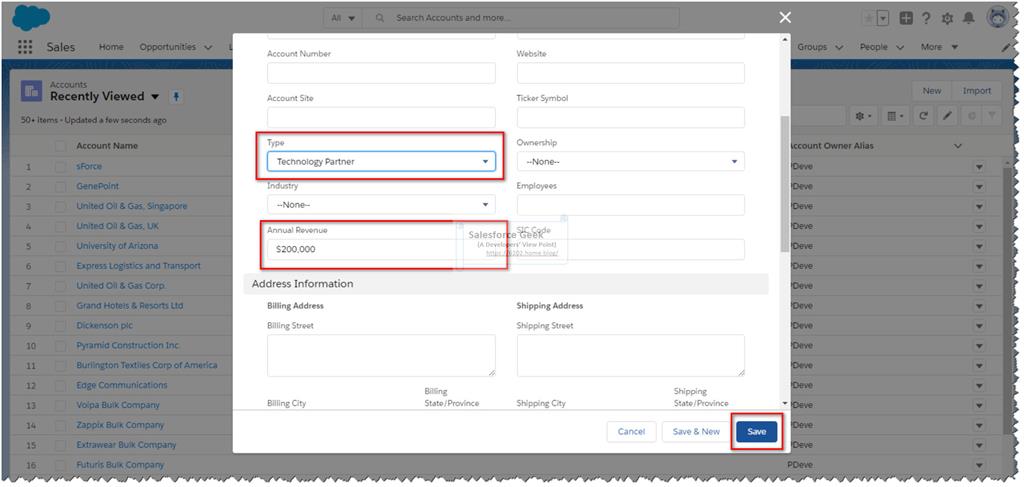The image size is (1024, 487).
Task: Open the United Oil & Gas, Singapore account
Action: pos(132,206)
